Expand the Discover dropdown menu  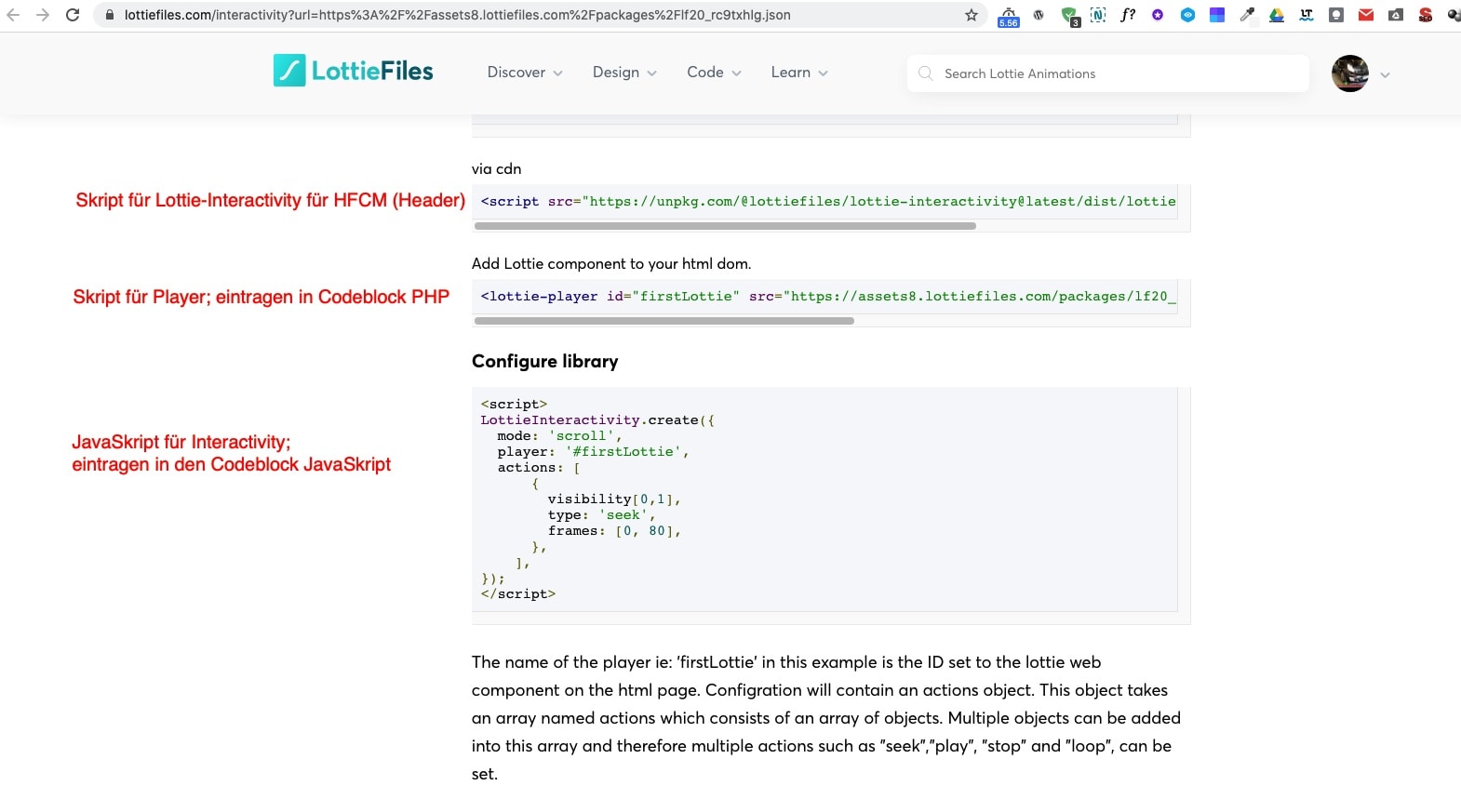click(x=525, y=73)
